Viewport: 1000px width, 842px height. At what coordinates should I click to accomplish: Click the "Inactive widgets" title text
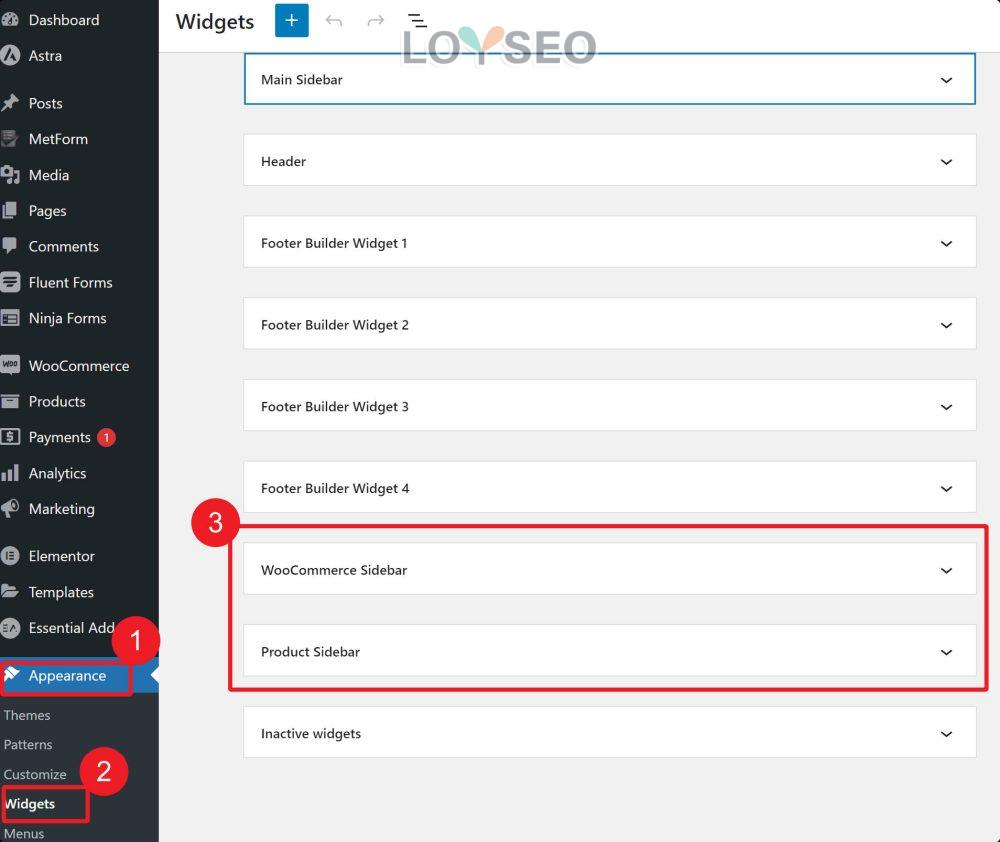tap(311, 734)
